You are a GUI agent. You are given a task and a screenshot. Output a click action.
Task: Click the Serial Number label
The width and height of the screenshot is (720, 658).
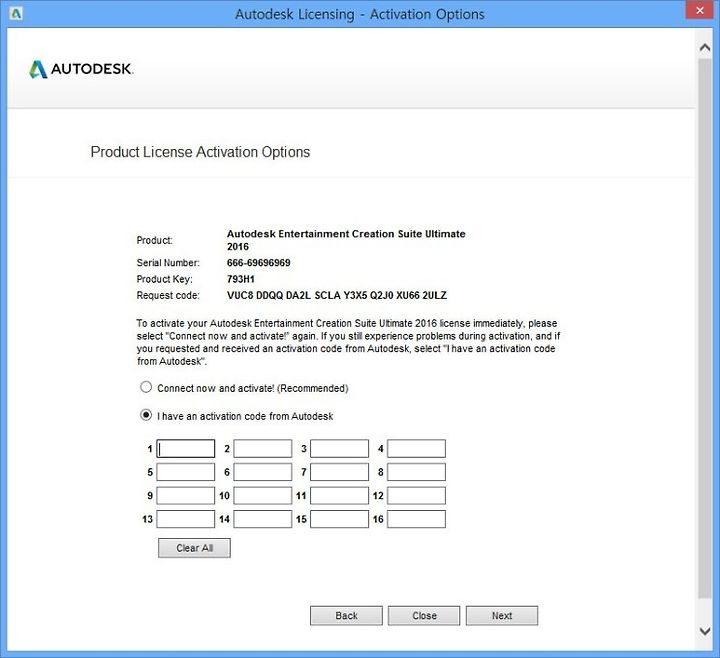pyautogui.click(x=168, y=263)
